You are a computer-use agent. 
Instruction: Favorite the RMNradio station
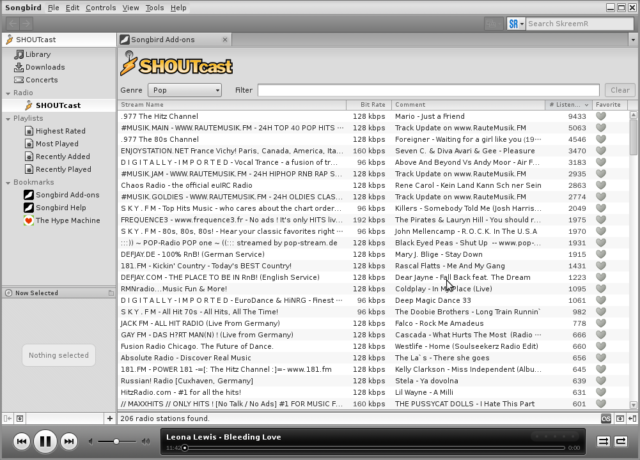[601, 289]
